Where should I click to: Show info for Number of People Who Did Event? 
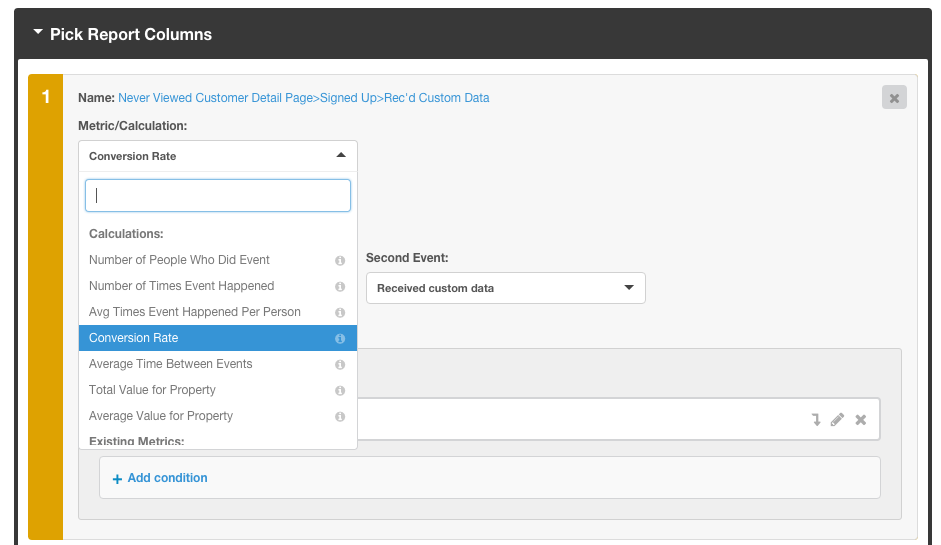coord(340,260)
